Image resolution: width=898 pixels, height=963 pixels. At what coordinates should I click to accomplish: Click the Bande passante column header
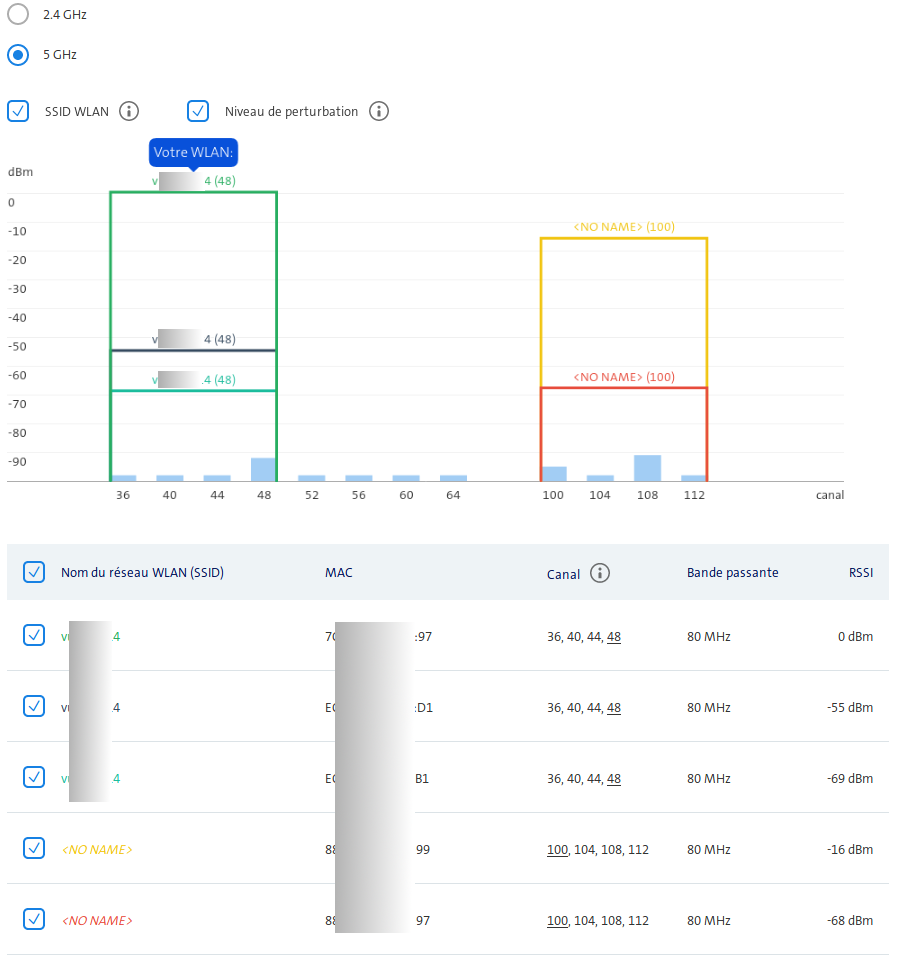[732, 573]
